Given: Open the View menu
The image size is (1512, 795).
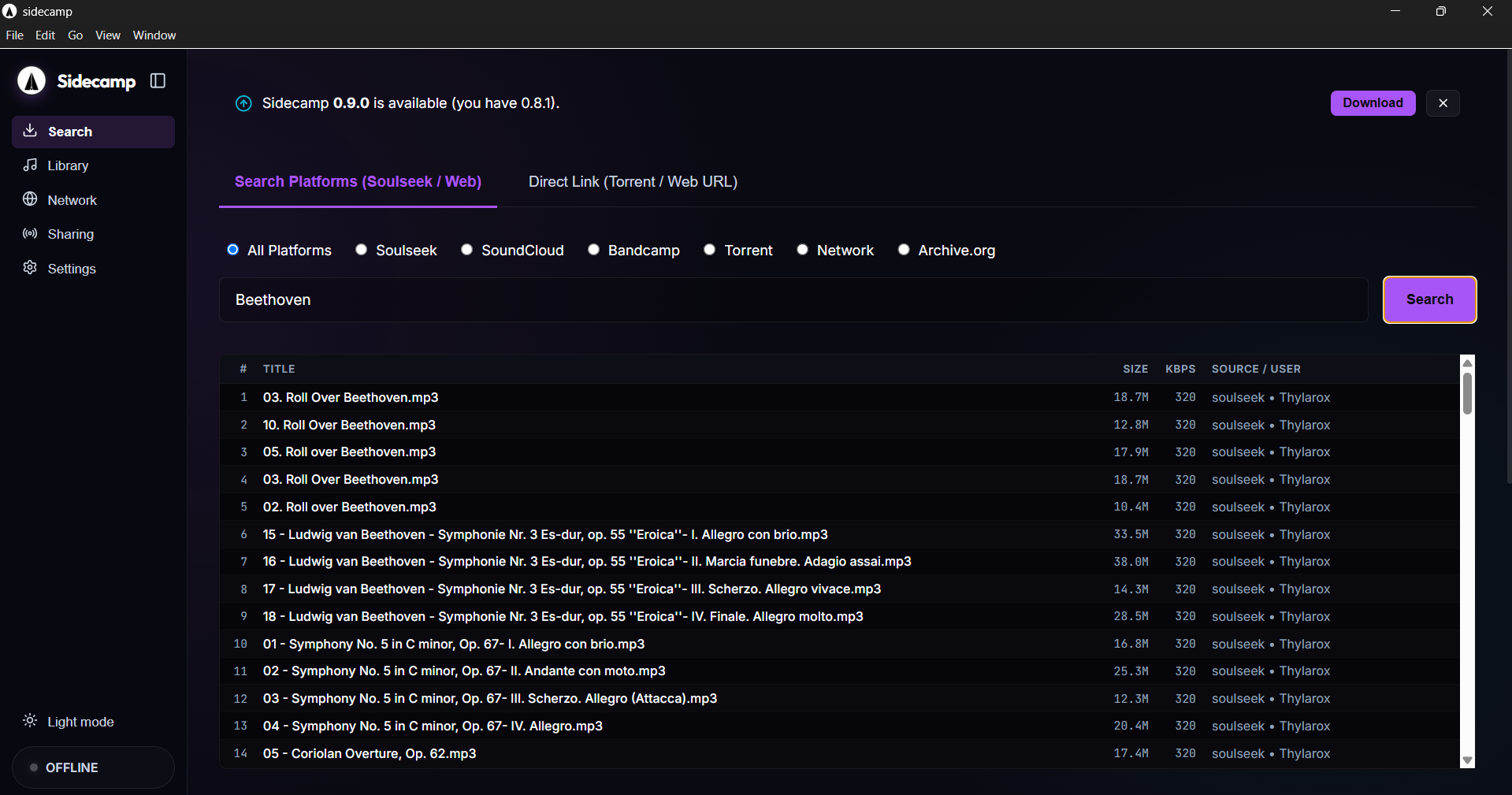Looking at the screenshot, I should tap(108, 35).
